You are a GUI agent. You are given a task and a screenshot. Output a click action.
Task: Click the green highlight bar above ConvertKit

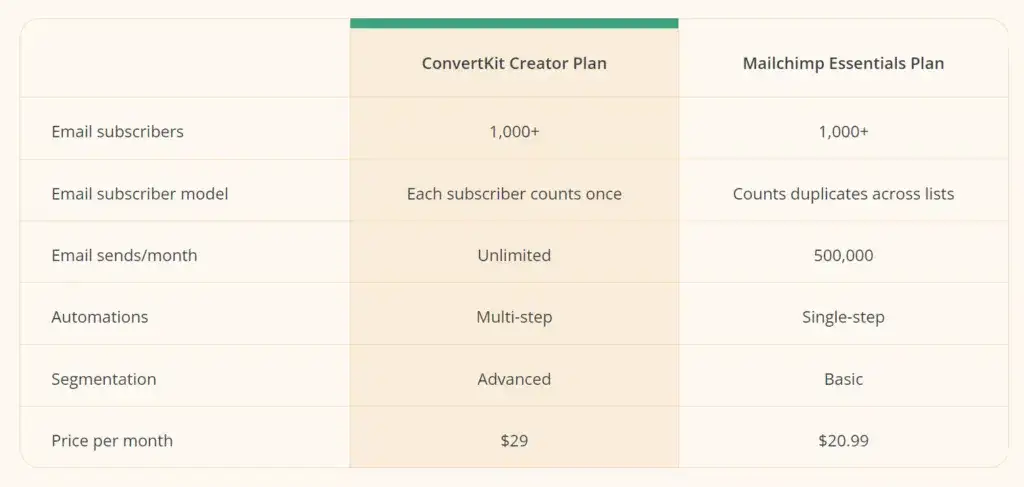point(514,24)
